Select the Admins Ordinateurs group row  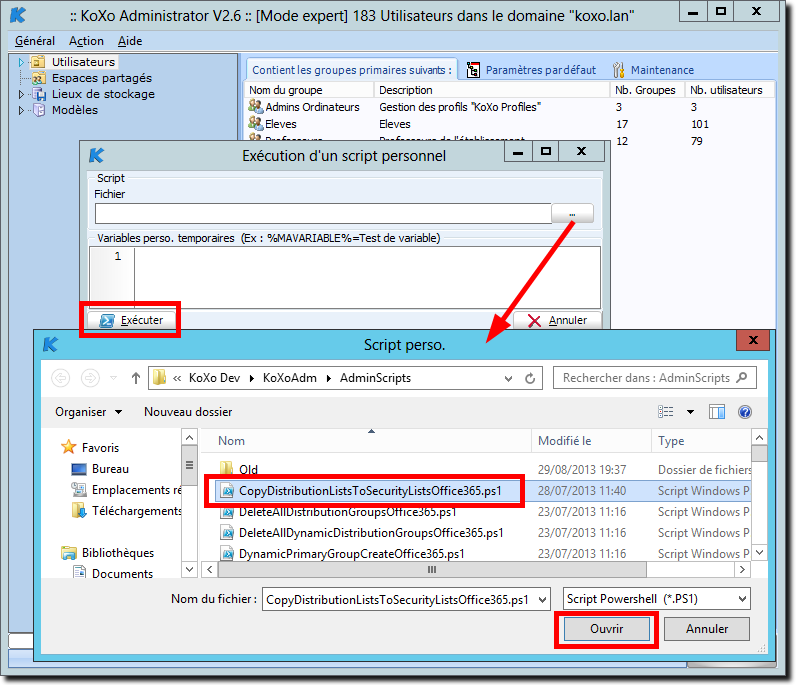coord(509,107)
